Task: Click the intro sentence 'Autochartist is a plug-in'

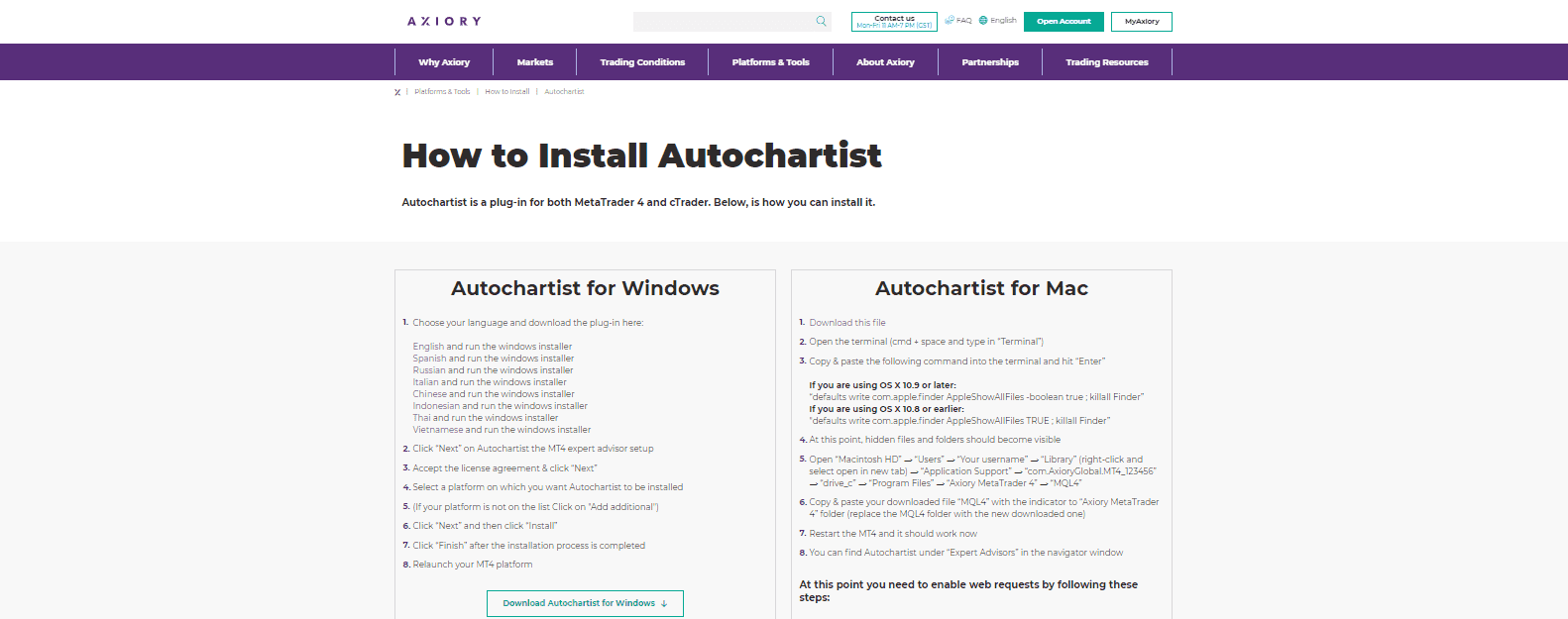Action: (x=638, y=202)
